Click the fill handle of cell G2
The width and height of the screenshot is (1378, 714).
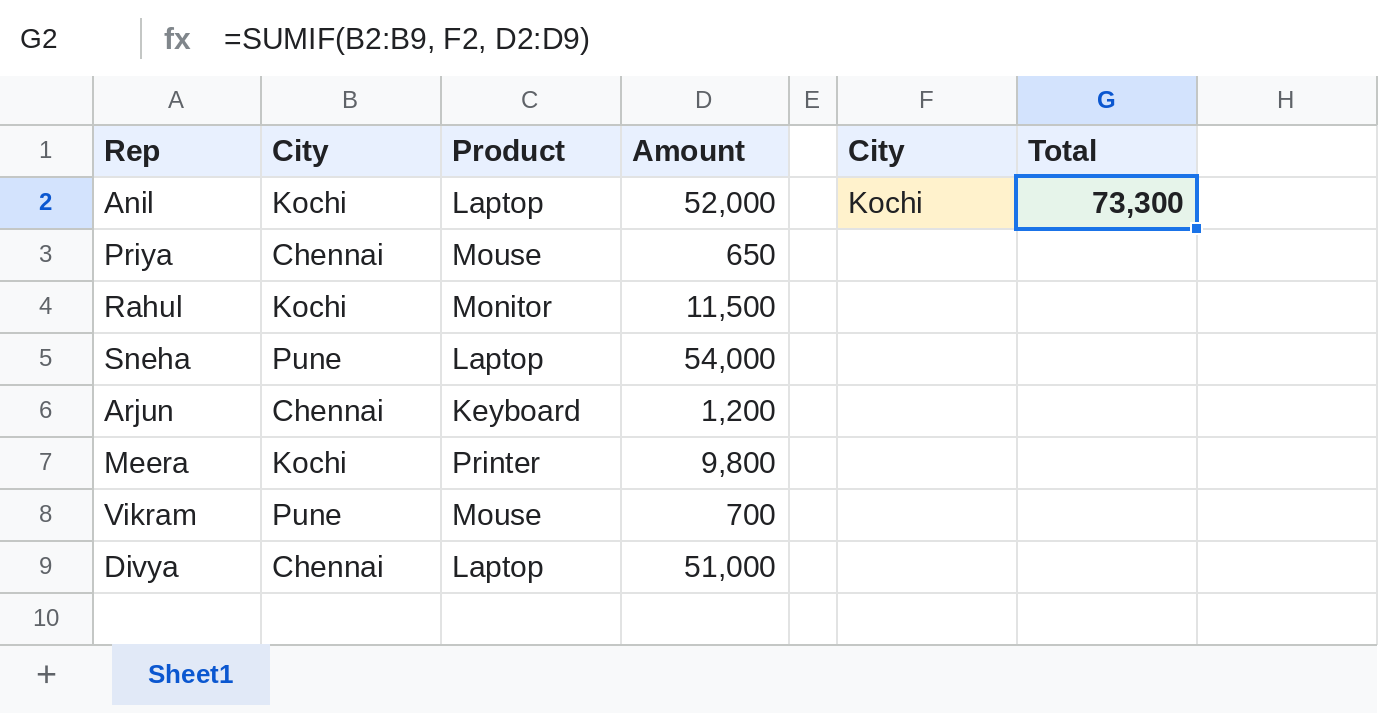(x=1196, y=229)
